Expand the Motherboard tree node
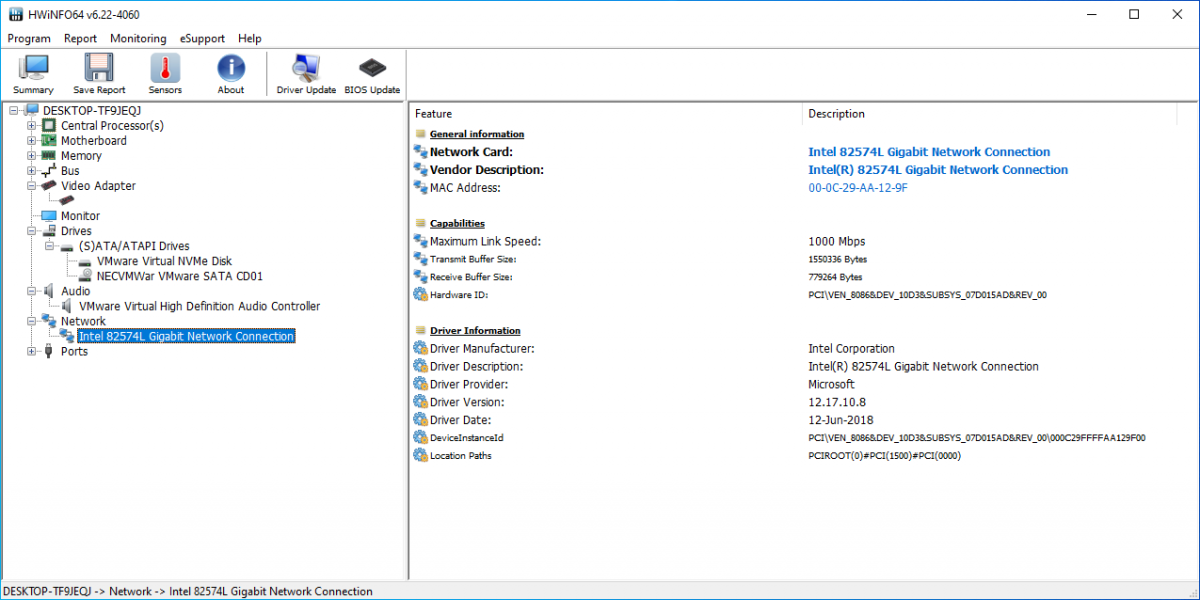Image resolution: width=1200 pixels, height=600 pixels. click(32, 141)
